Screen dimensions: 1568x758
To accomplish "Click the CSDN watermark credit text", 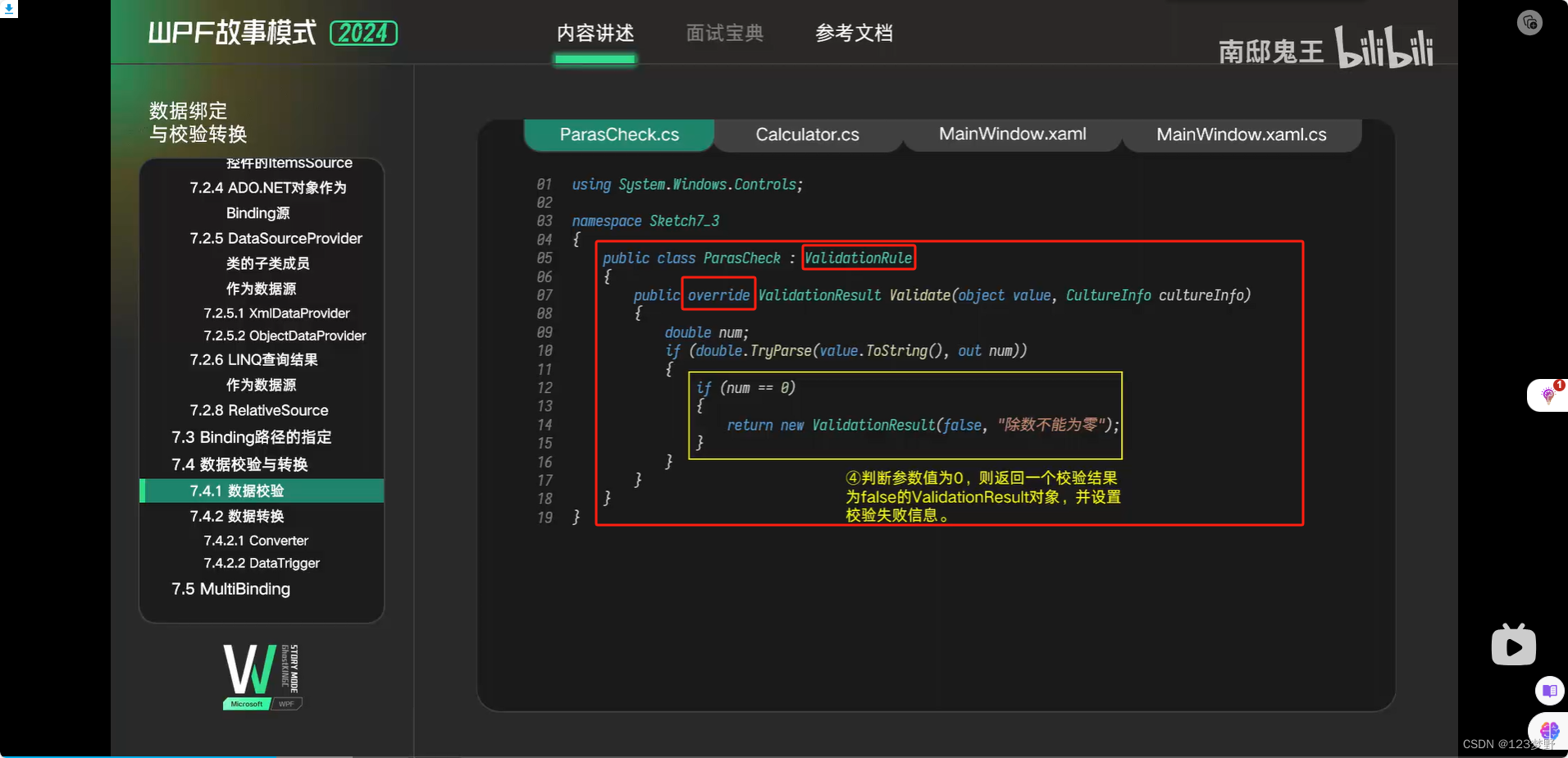I will (1509, 744).
